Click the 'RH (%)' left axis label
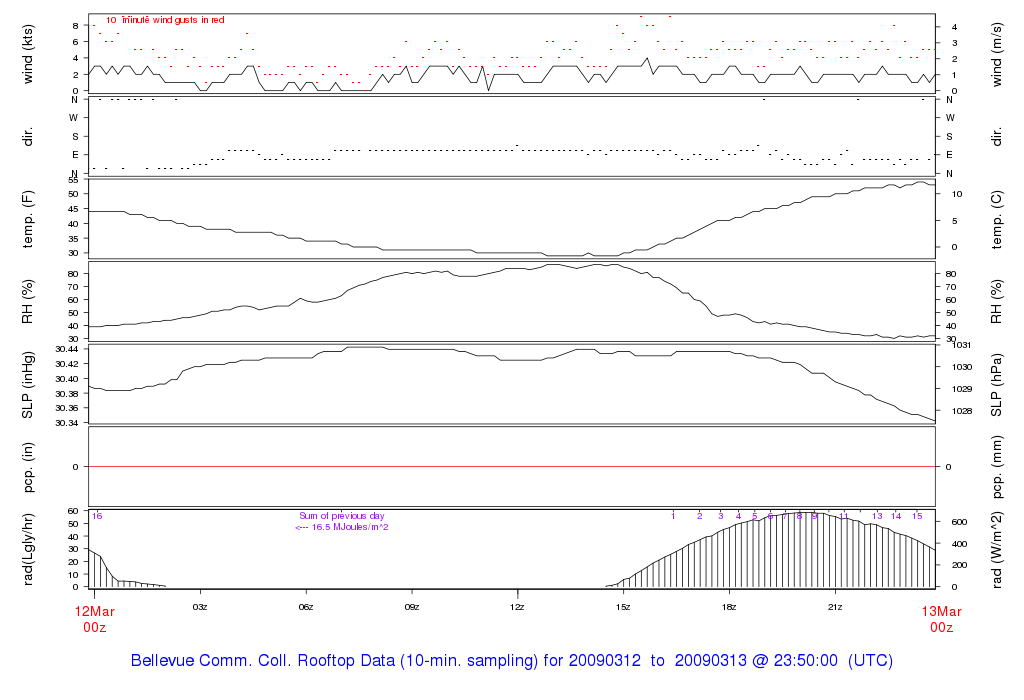The height and width of the screenshot is (700, 1024). (x=27, y=302)
